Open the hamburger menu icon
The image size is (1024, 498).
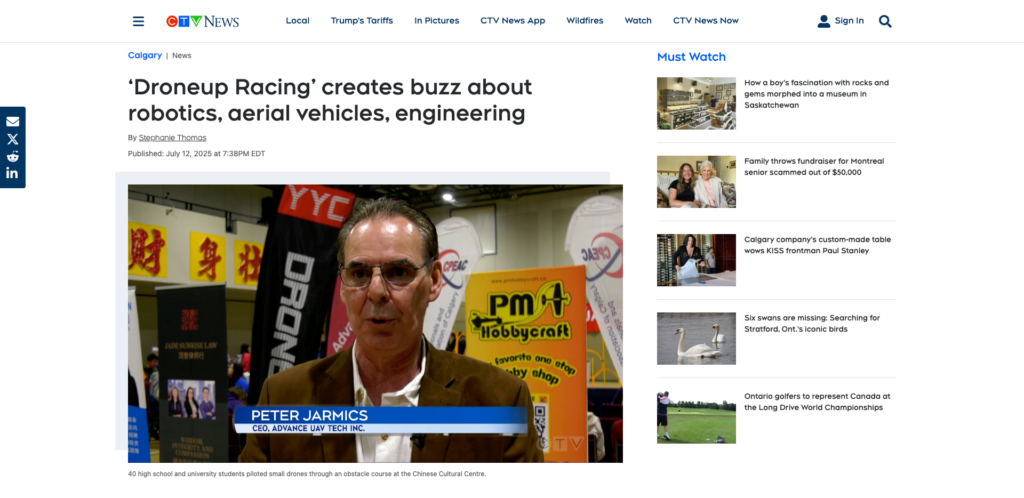tap(138, 21)
